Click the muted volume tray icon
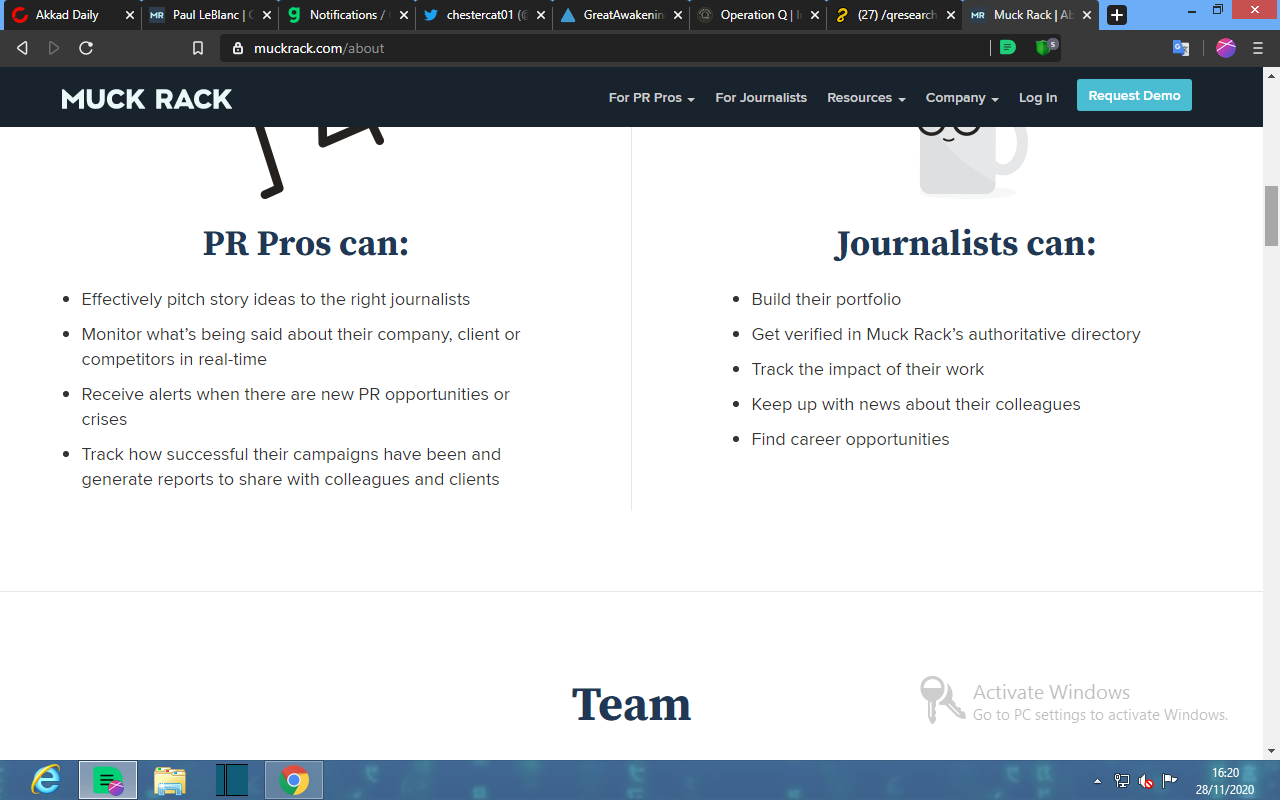The image size is (1280, 800). (x=1146, y=781)
